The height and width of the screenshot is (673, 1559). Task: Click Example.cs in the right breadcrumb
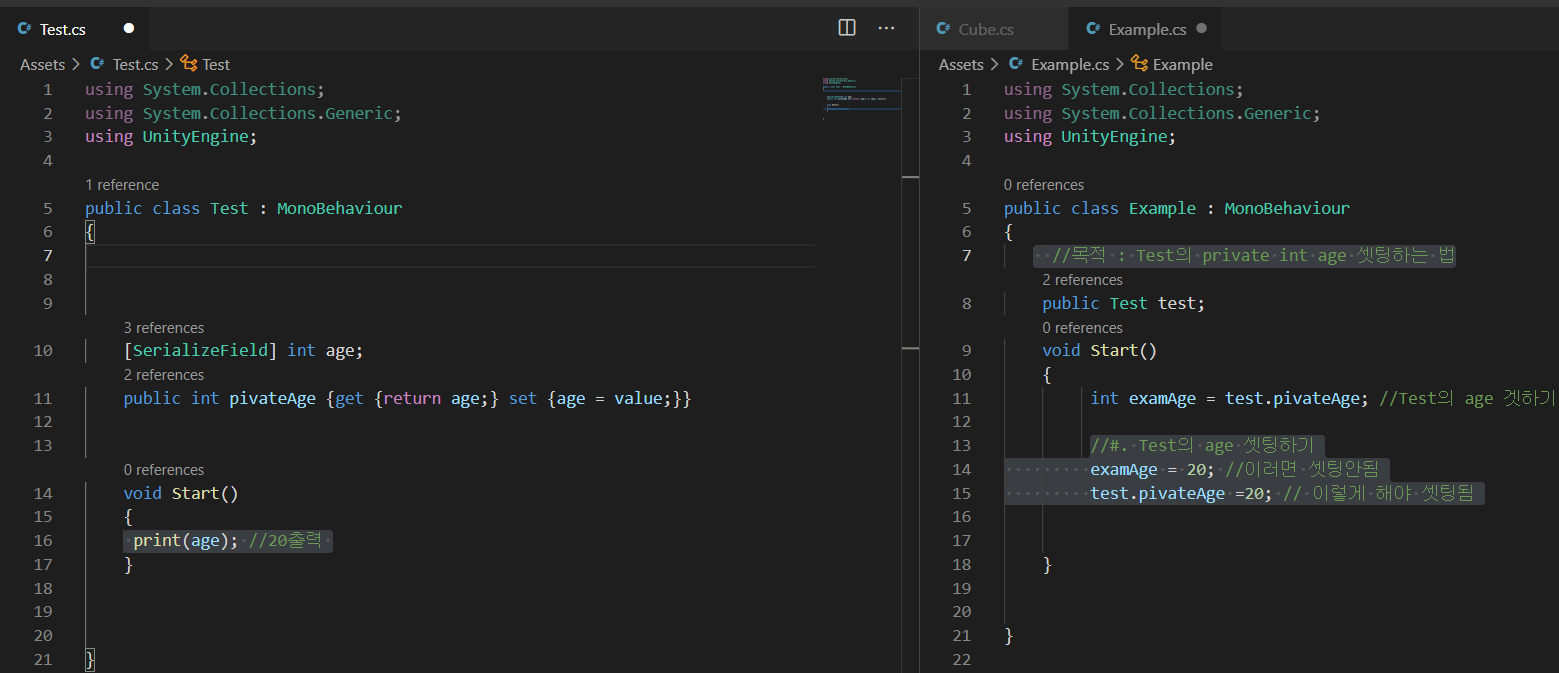pos(1070,64)
